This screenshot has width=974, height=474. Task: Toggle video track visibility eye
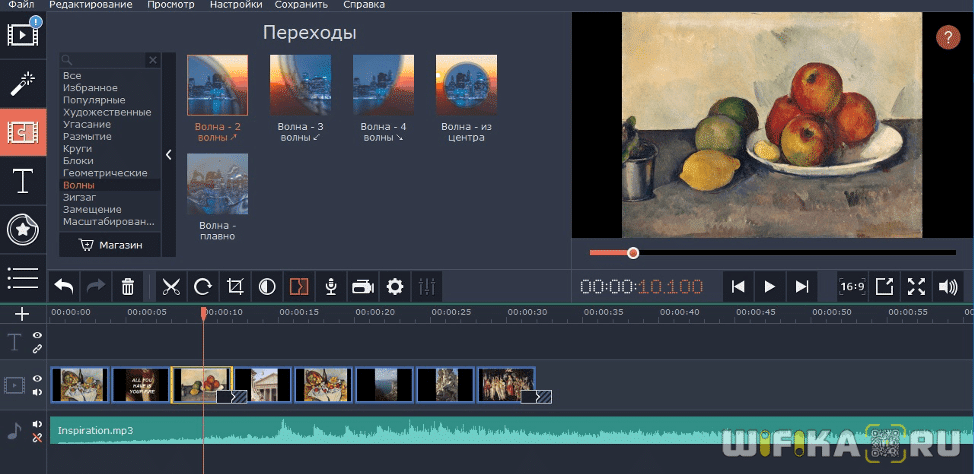[x=37, y=379]
